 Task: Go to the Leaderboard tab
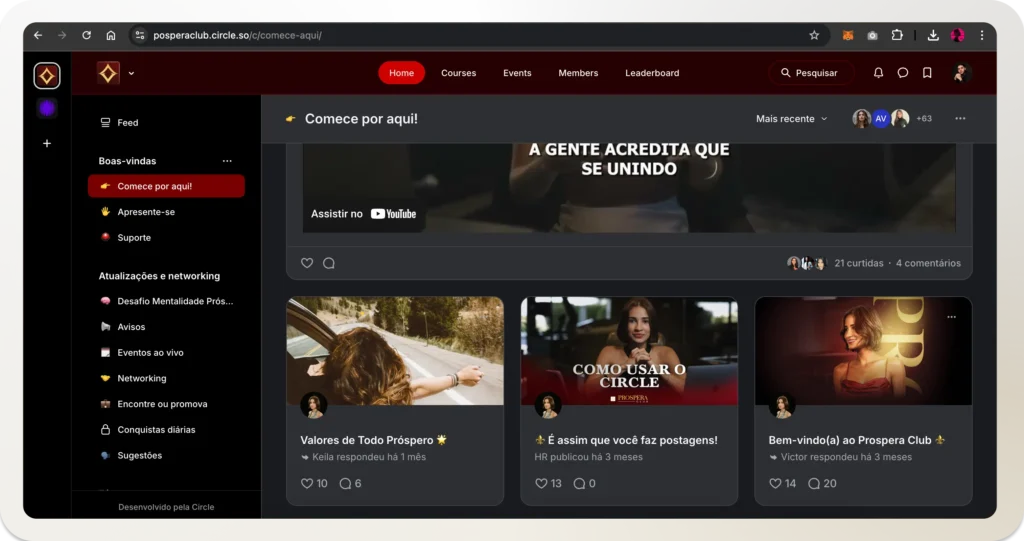[652, 73]
